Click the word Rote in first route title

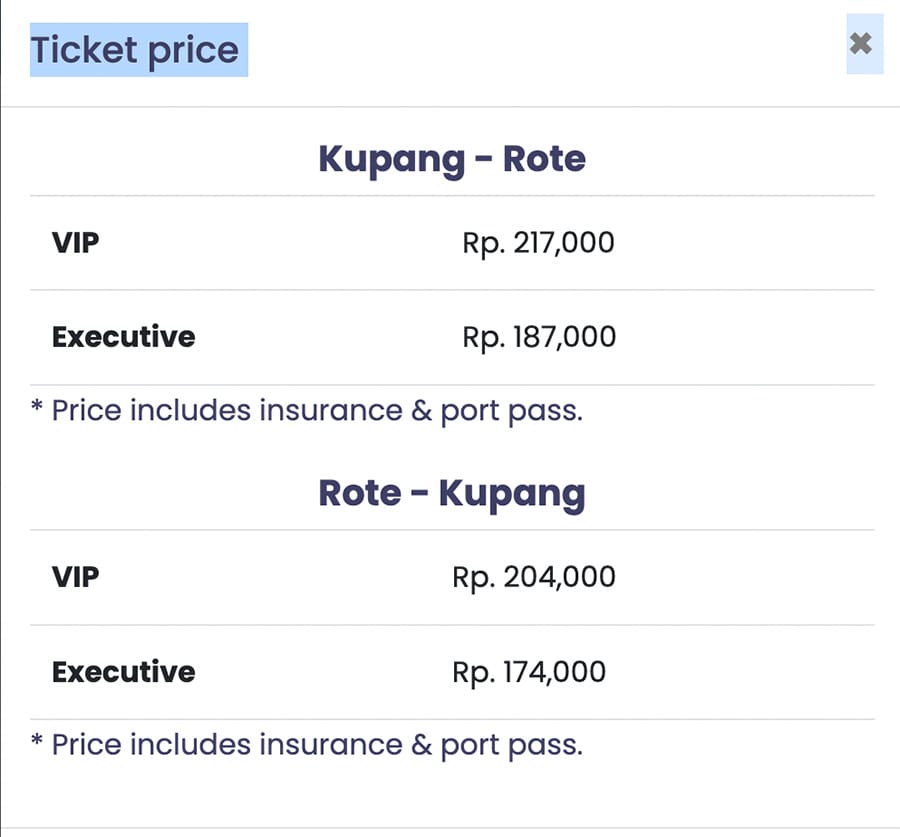pyautogui.click(x=544, y=158)
